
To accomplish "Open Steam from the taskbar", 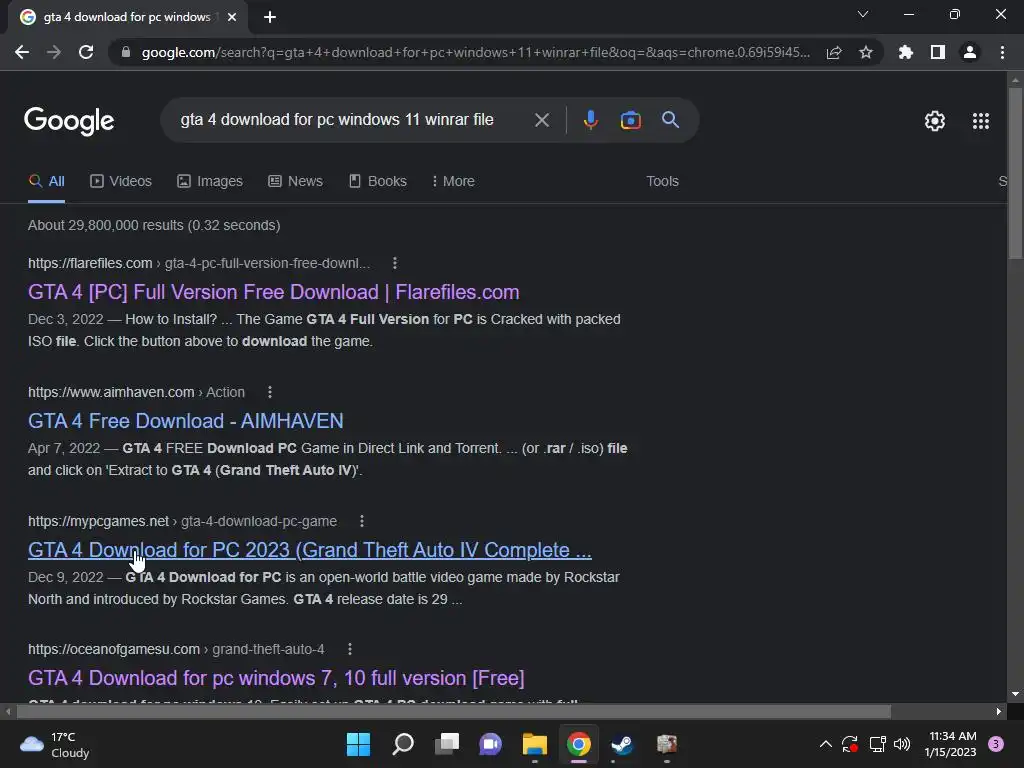I will [622, 744].
